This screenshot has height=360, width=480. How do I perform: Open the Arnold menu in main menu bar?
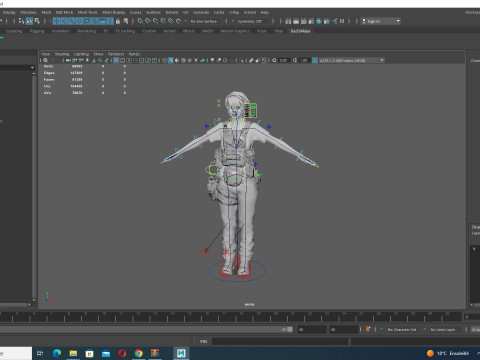(250, 12)
